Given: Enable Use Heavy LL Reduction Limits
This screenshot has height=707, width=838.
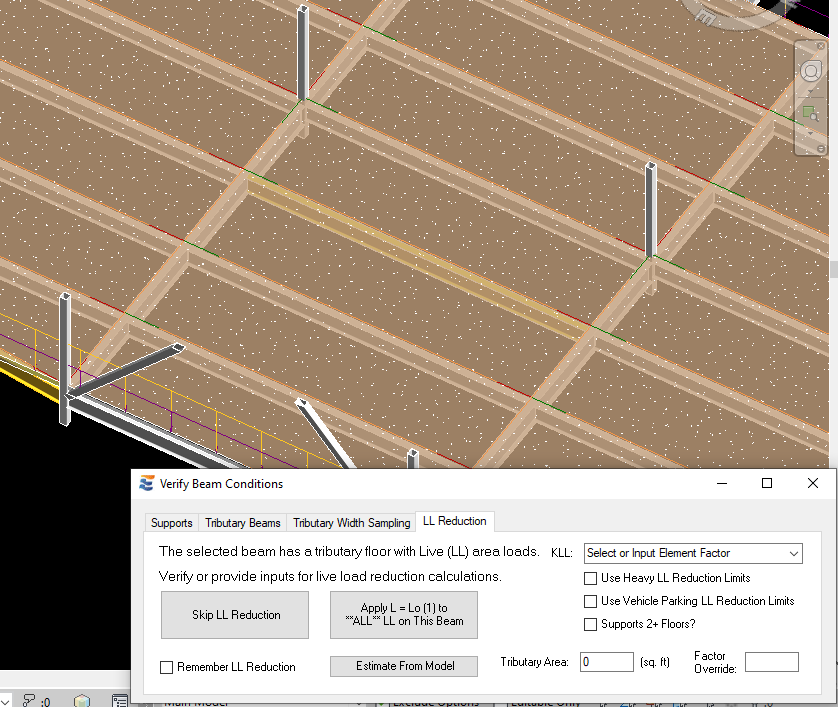Looking at the screenshot, I should pyautogui.click(x=591, y=578).
